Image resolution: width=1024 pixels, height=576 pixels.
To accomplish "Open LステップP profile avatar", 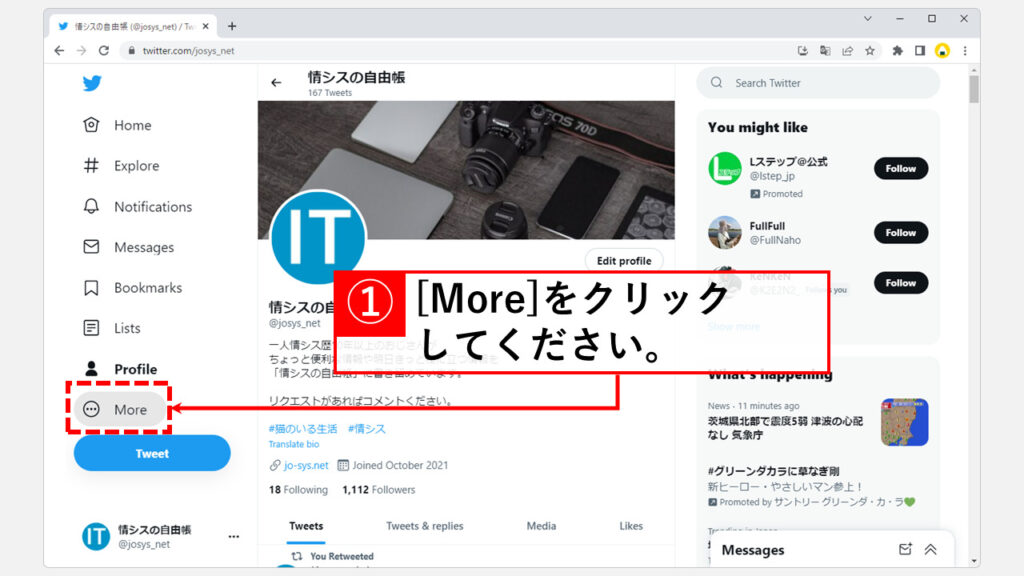I will tap(724, 168).
